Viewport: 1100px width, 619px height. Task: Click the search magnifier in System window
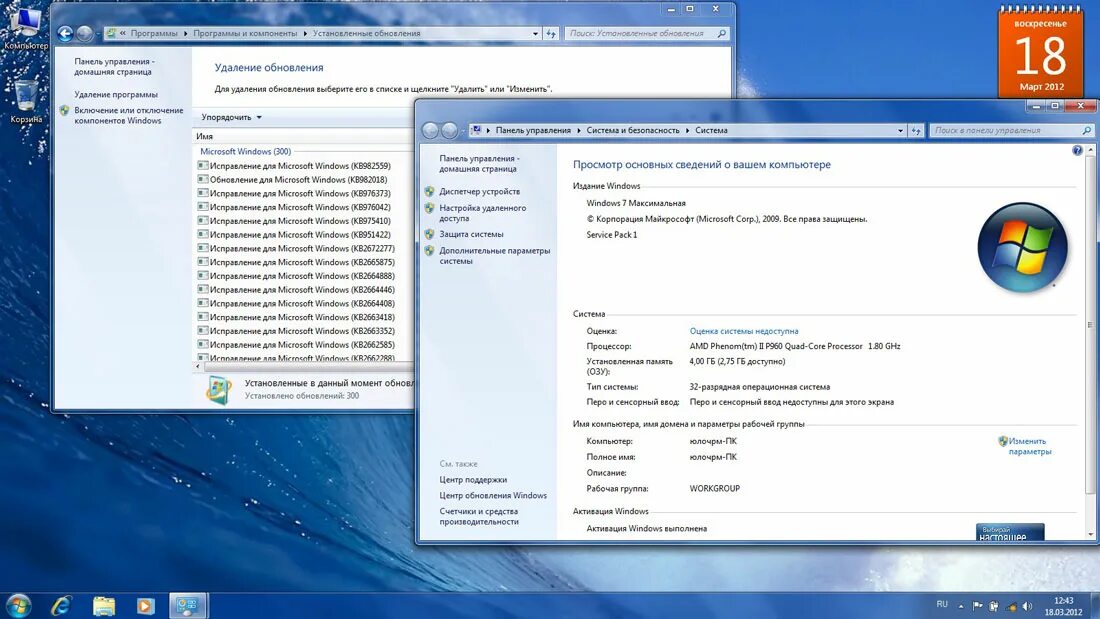click(1086, 131)
